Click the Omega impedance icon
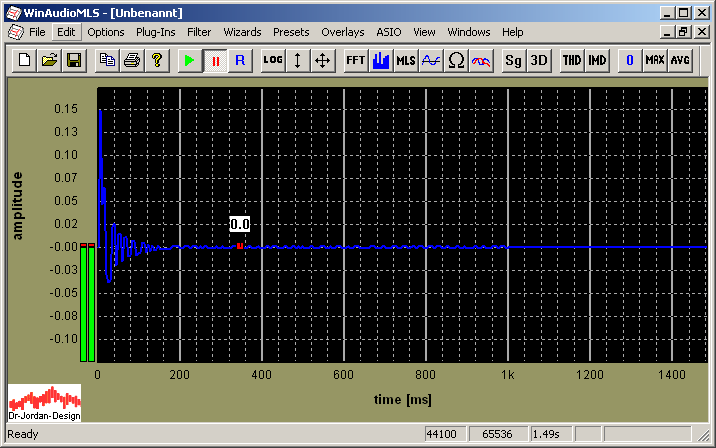The height and width of the screenshot is (448, 716). tap(456, 60)
